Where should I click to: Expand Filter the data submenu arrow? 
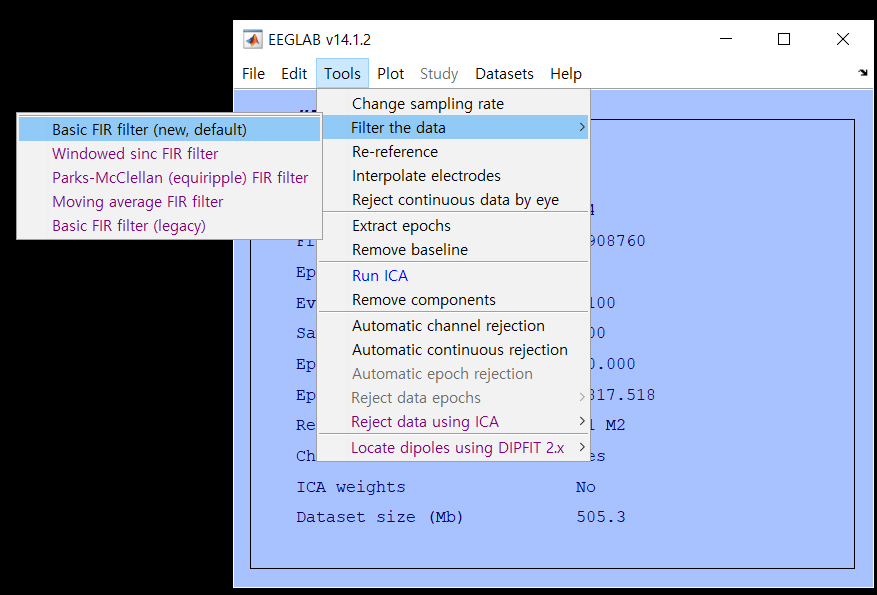(582, 128)
